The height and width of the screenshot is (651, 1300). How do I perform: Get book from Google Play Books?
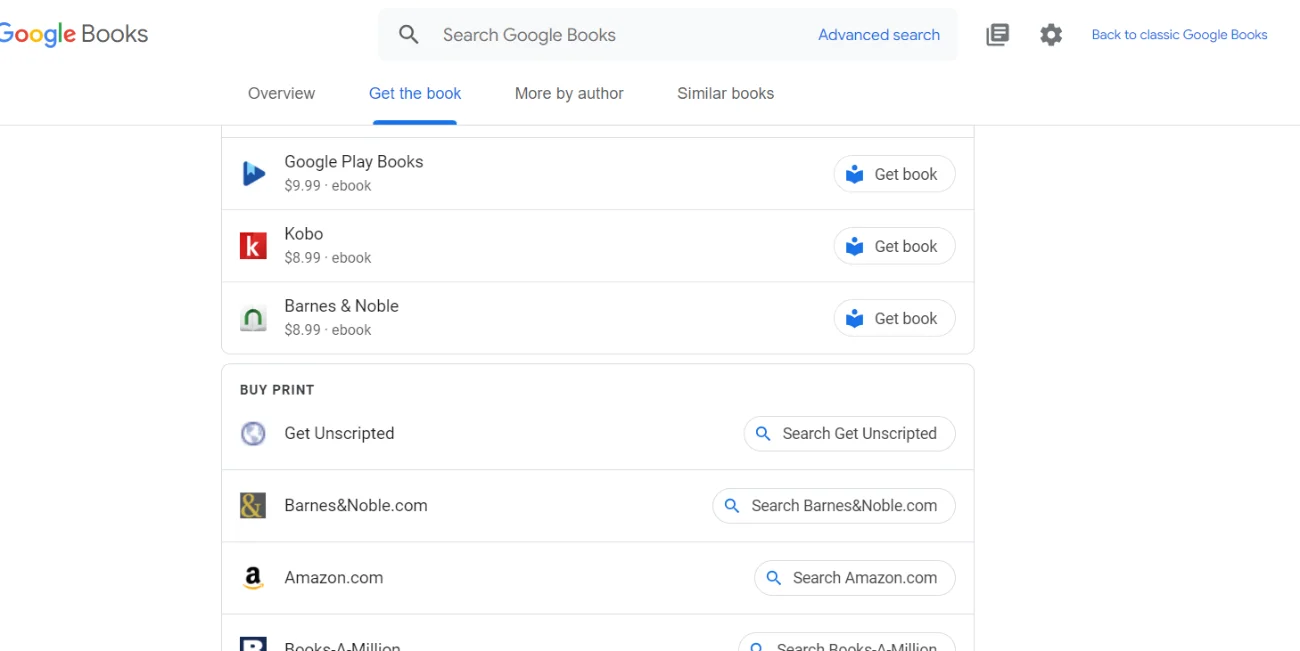pos(894,174)
